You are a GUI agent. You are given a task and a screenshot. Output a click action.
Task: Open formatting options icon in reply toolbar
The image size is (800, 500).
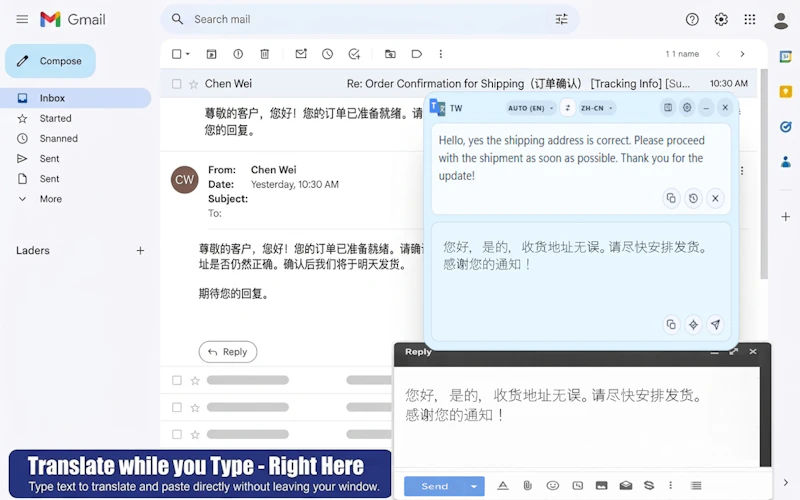(503, 486)
